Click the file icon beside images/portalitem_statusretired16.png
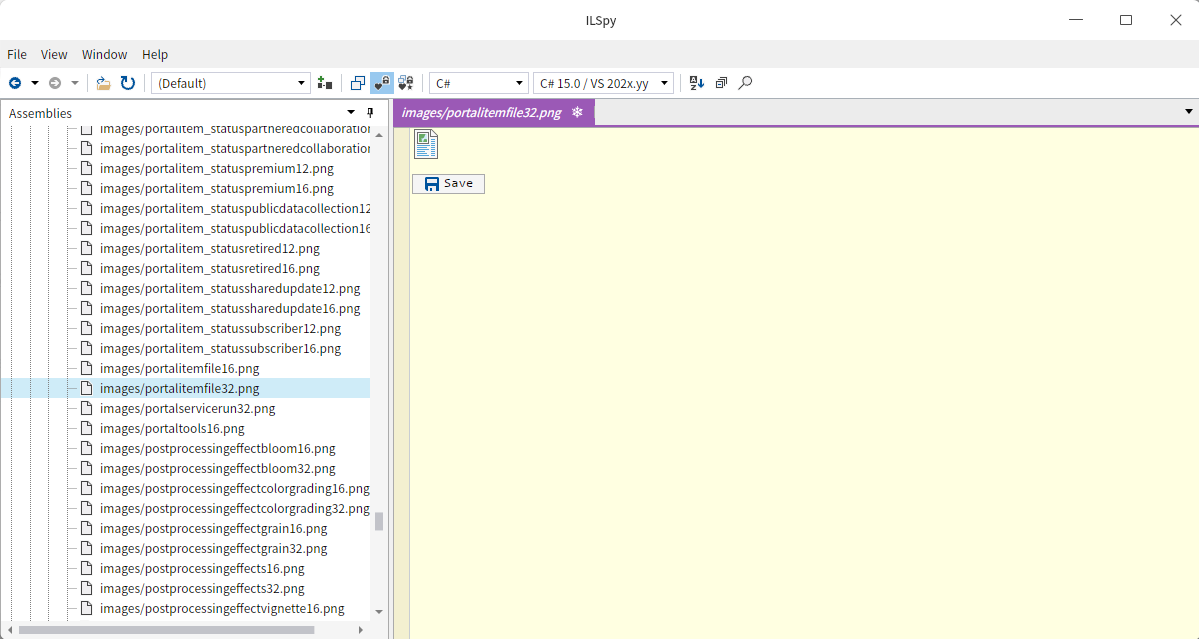The width and height of the screenshot is (1199, 639). (x=86, y=268)
